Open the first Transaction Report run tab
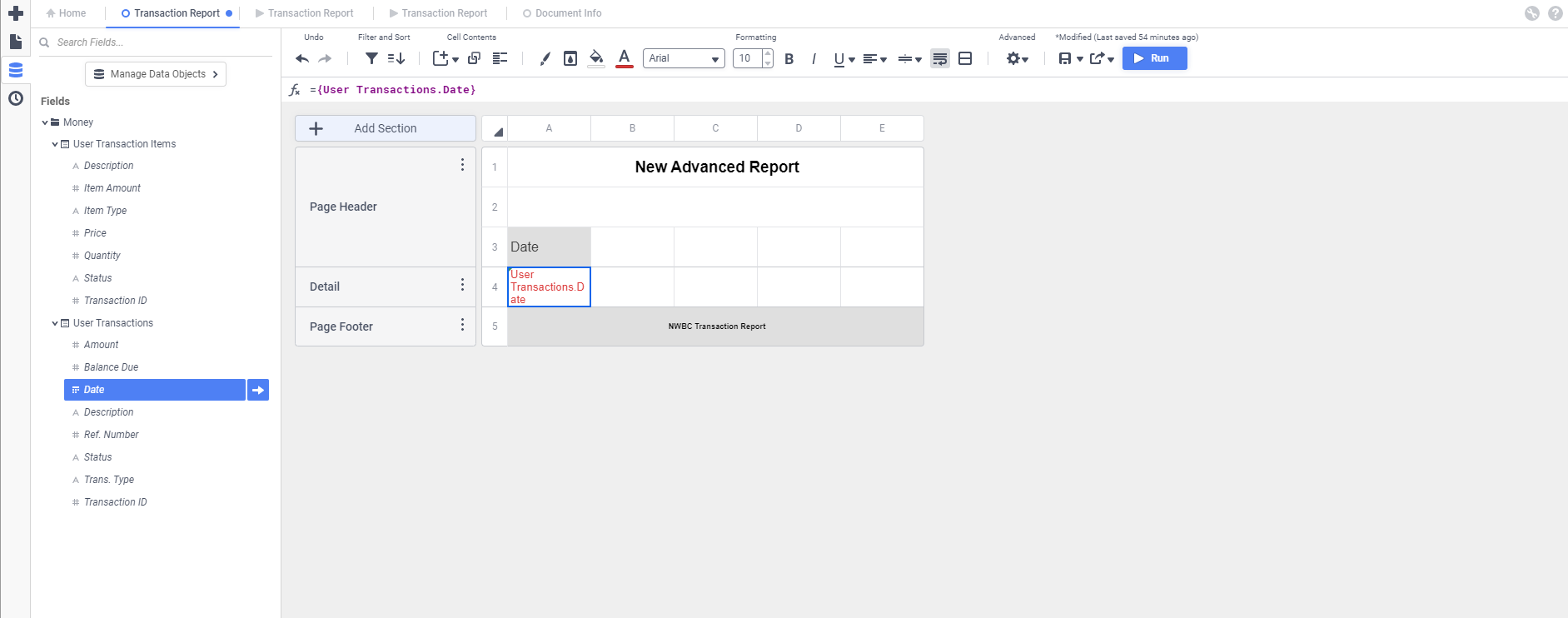 coord(305,13)
